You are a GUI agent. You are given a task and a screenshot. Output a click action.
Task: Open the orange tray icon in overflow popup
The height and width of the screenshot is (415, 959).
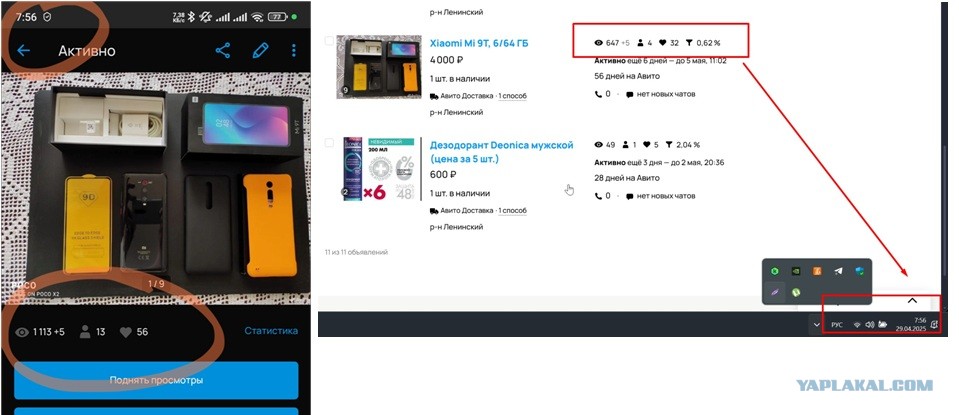[x=817, y=271]
